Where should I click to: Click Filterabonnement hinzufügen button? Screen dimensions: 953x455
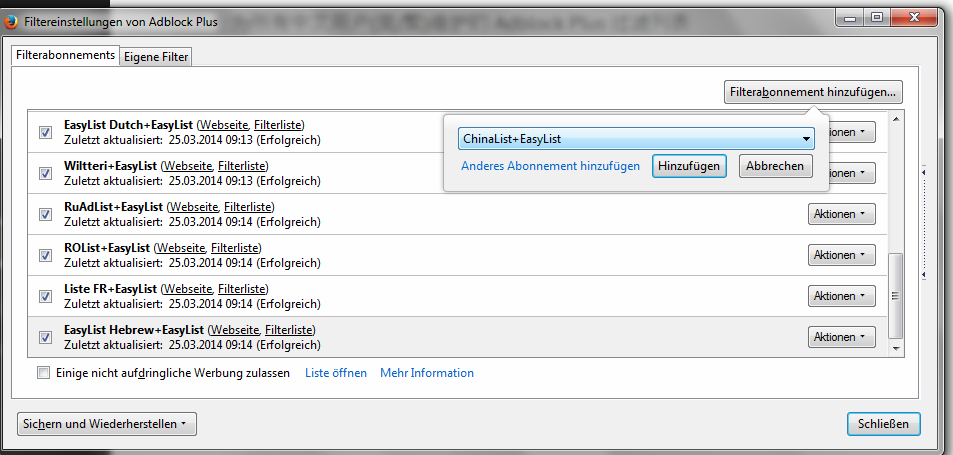tap(813, 92)
